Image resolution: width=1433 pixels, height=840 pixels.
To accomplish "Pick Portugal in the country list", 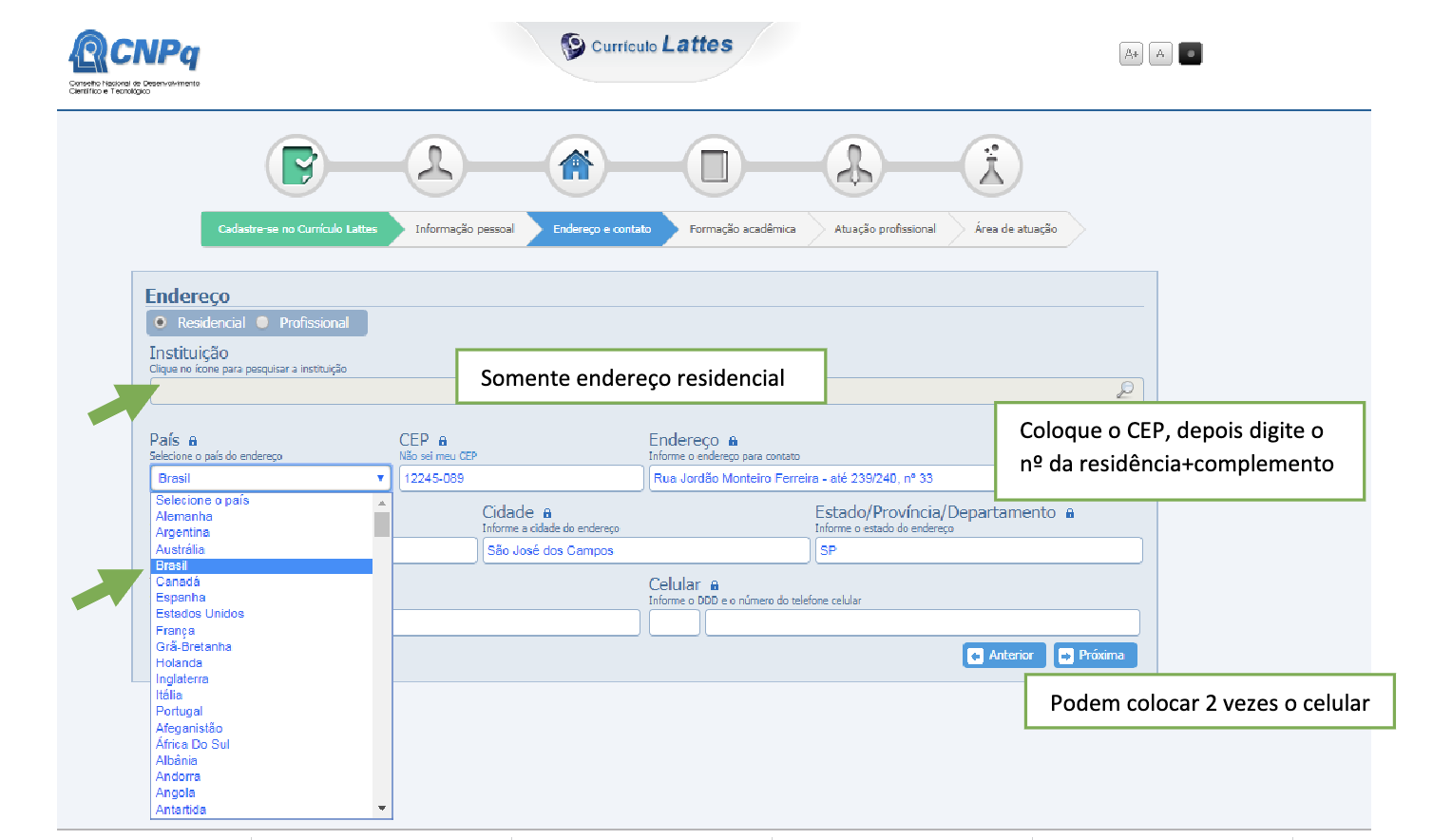I will click(180, 712).
